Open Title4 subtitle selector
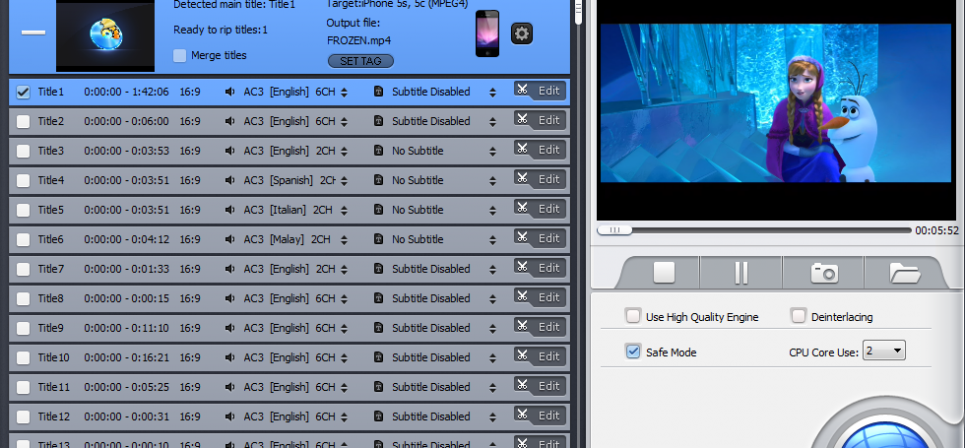965x448 pixels. point(492,180)
